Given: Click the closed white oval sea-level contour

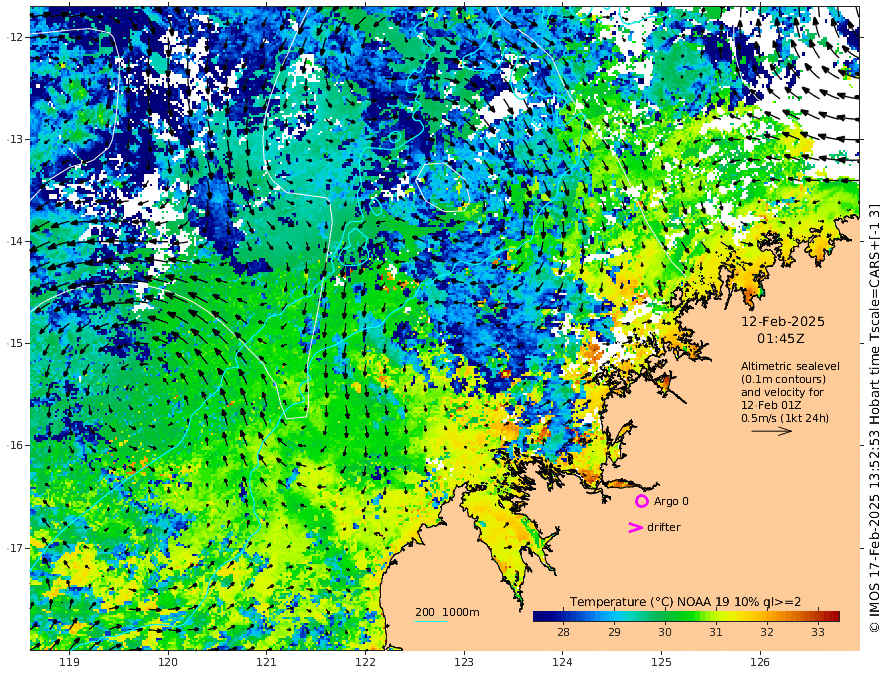Looking at the screenshot, I should point(442,187).
